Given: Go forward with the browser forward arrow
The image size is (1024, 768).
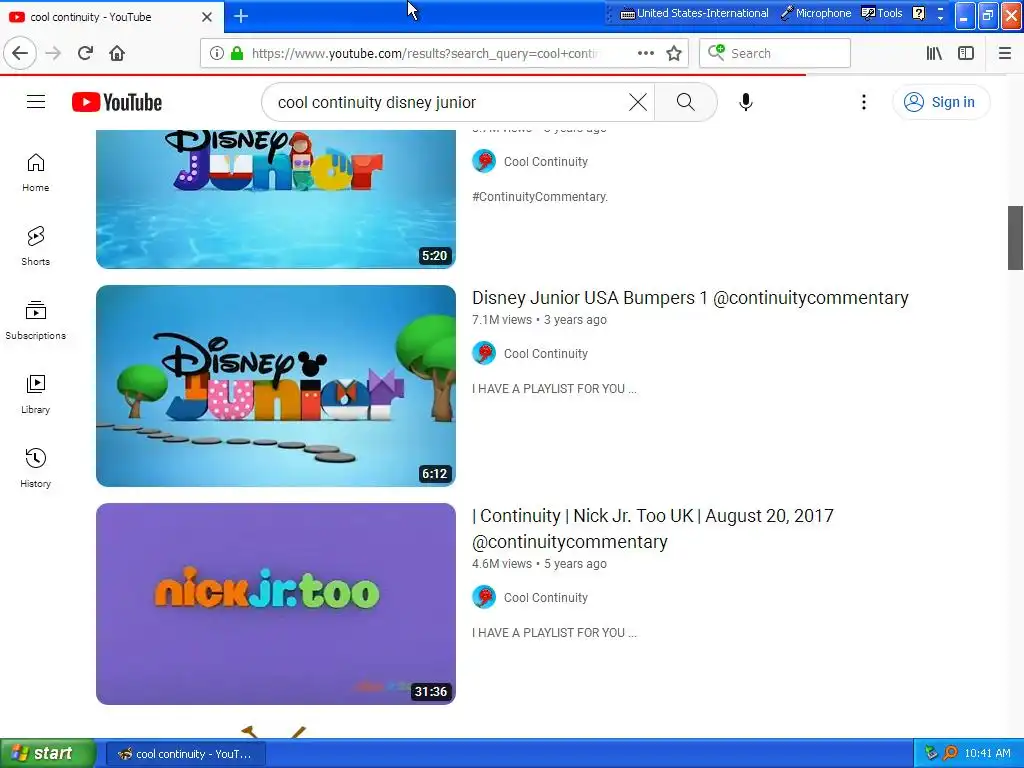Looking at the screenshot, I should pos(53,53).
